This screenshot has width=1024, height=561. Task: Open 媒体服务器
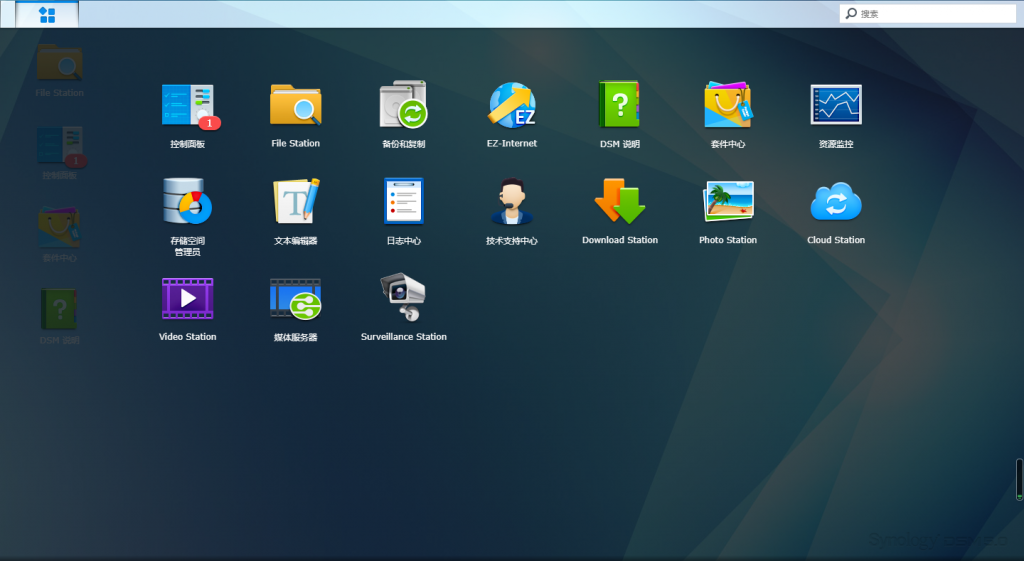[x=295, y=308]
